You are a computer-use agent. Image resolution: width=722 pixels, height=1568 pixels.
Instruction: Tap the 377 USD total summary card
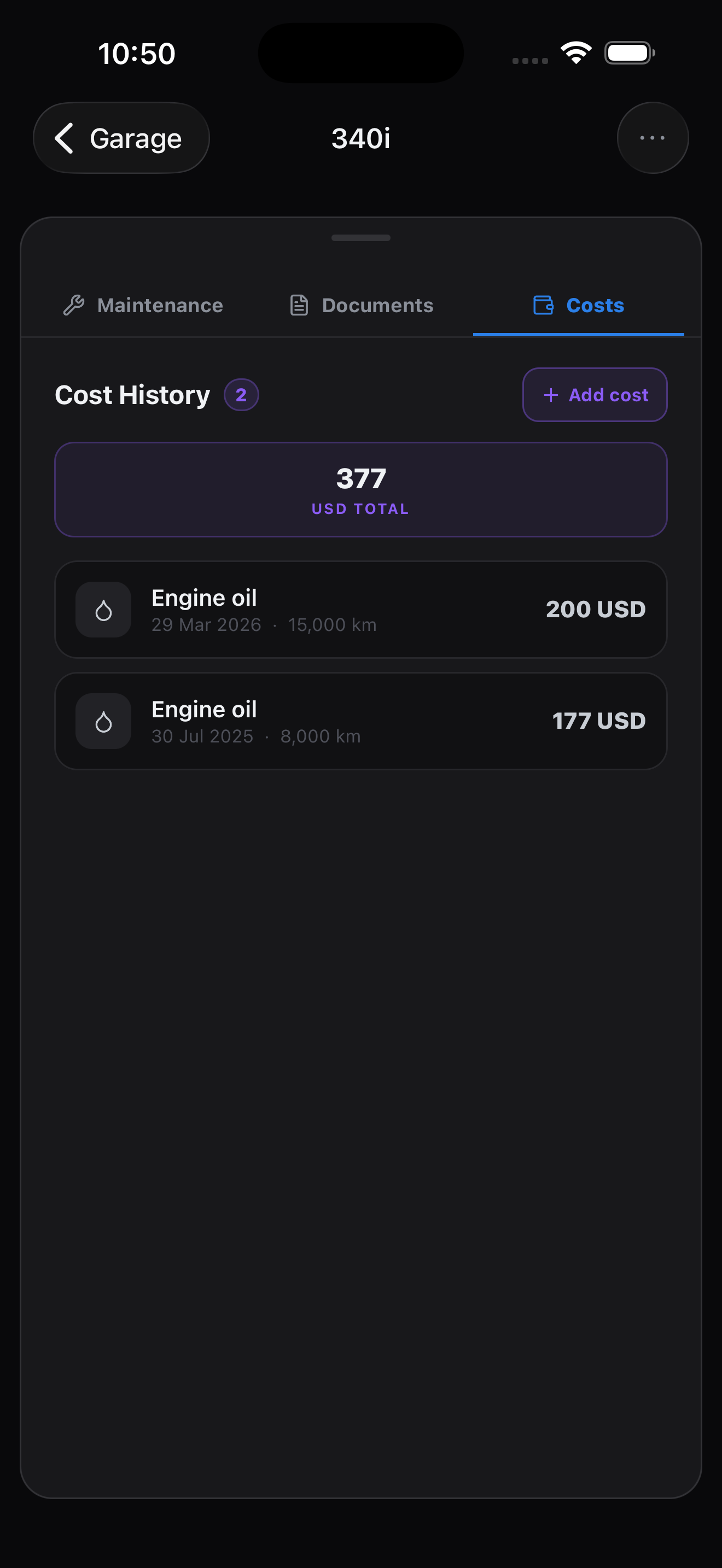pos(361,490)
